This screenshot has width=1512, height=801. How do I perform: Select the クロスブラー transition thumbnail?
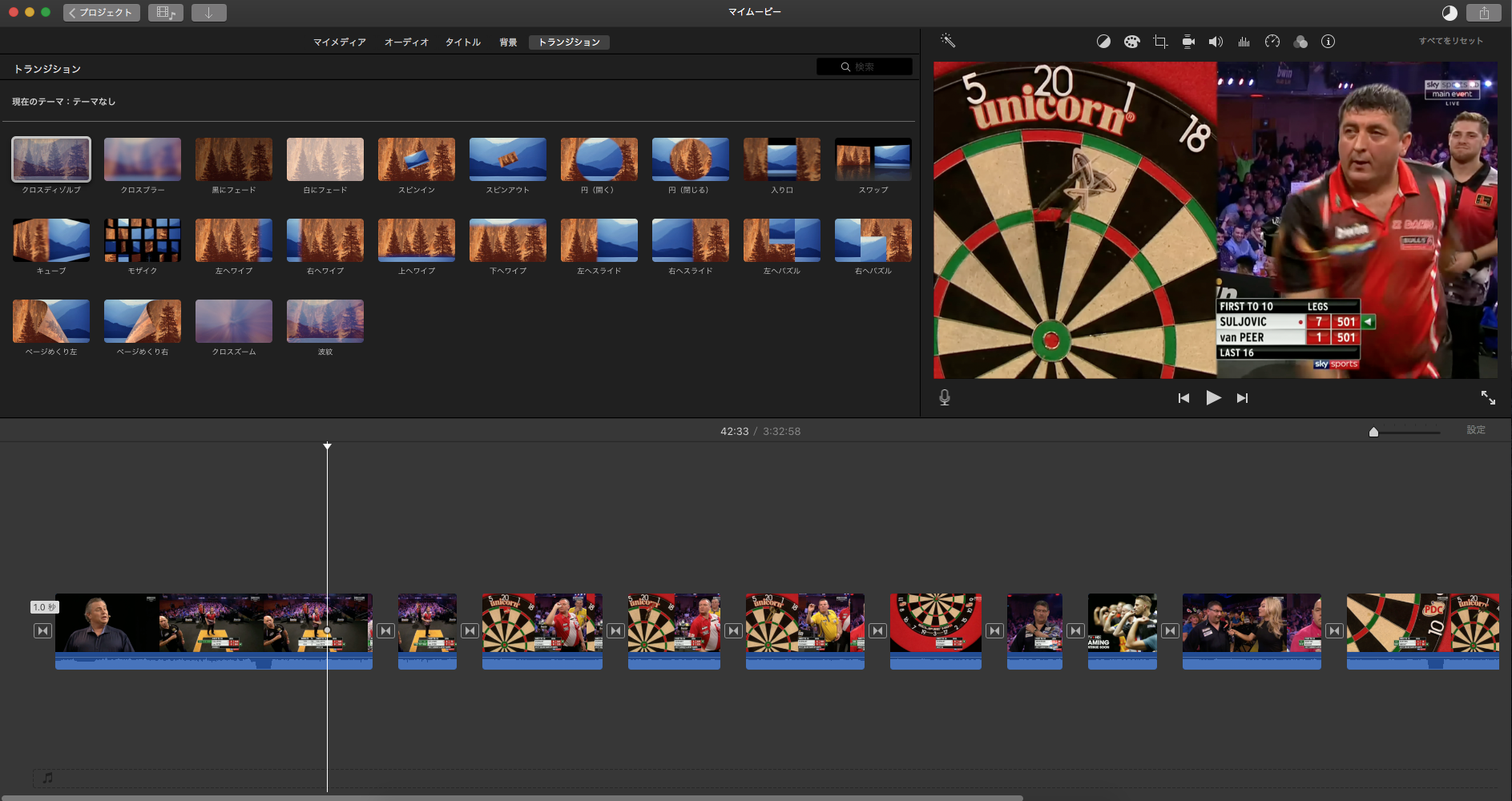tap(143, 159)
